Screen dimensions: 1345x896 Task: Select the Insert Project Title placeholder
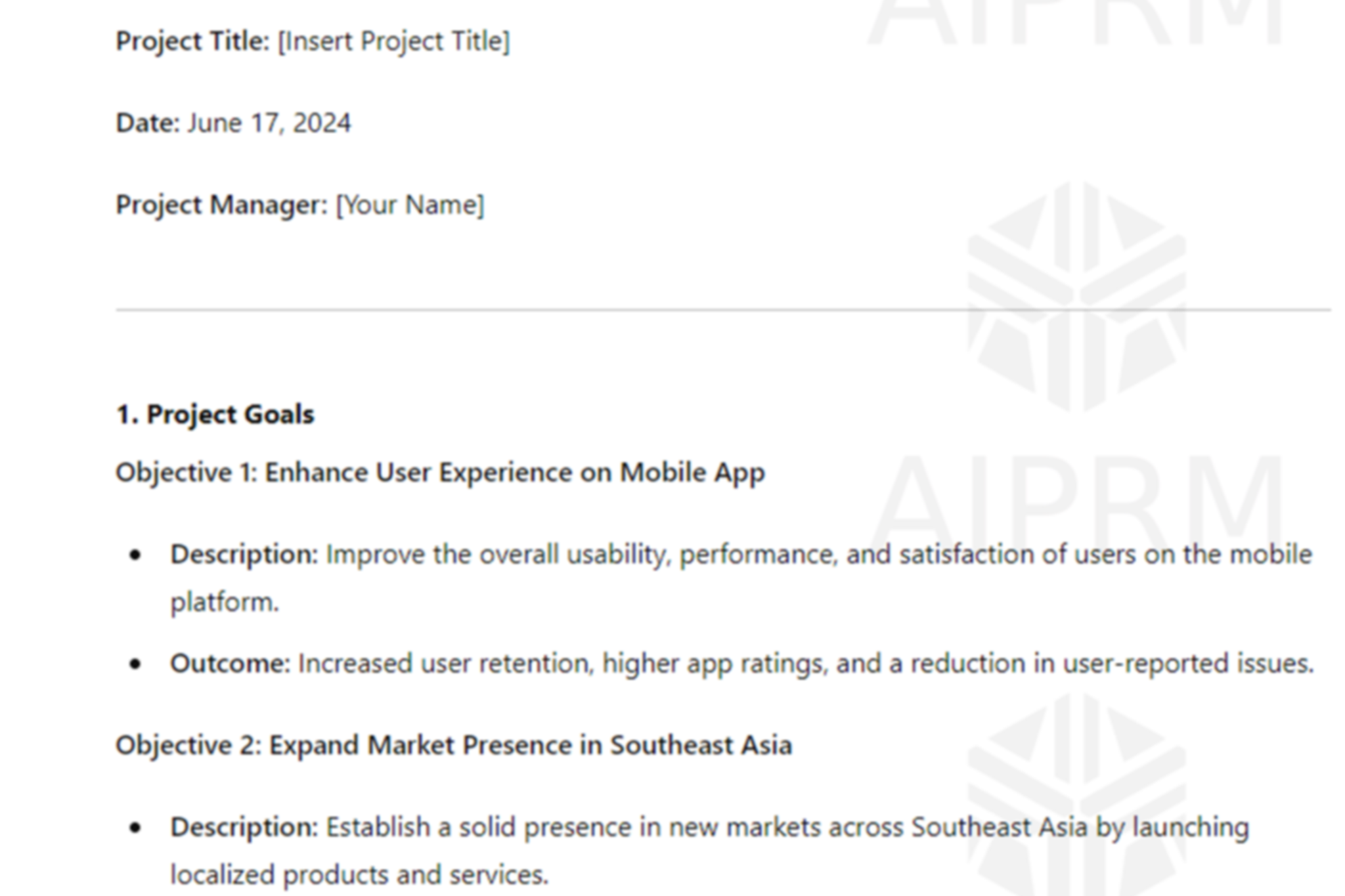(x=394, y=41)
